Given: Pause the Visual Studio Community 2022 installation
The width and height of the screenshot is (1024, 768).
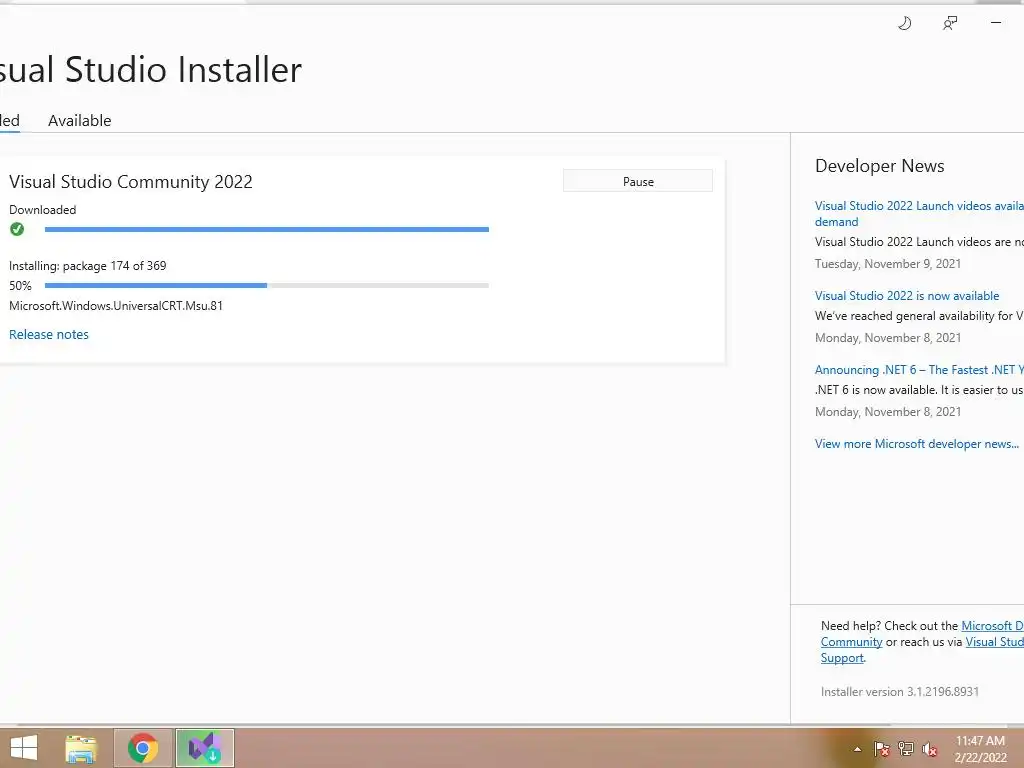Looking at the screenshot, I should pyautogui.click(x=638, y=182).
